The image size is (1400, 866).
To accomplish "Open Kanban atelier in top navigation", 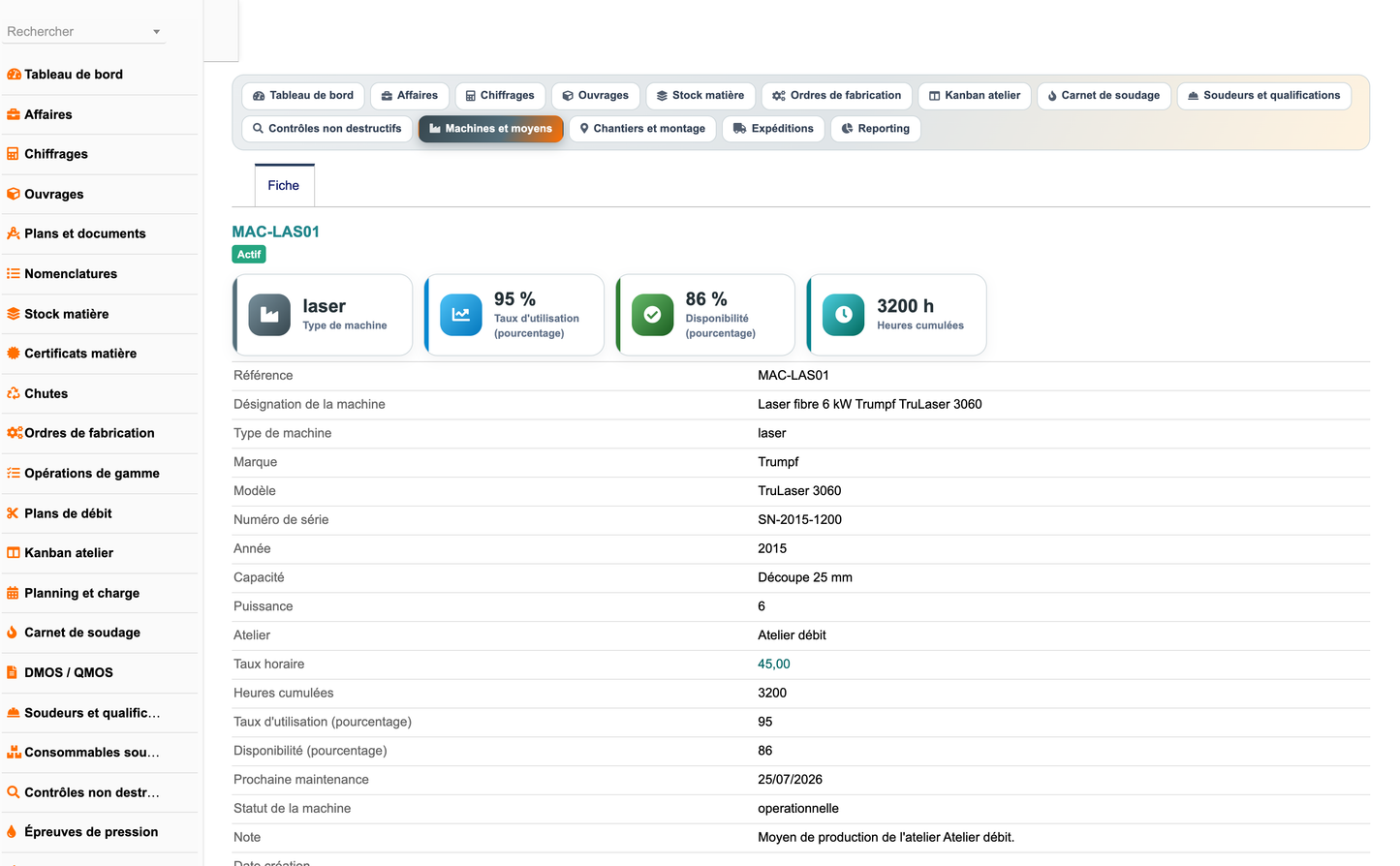I will point(975,96).
